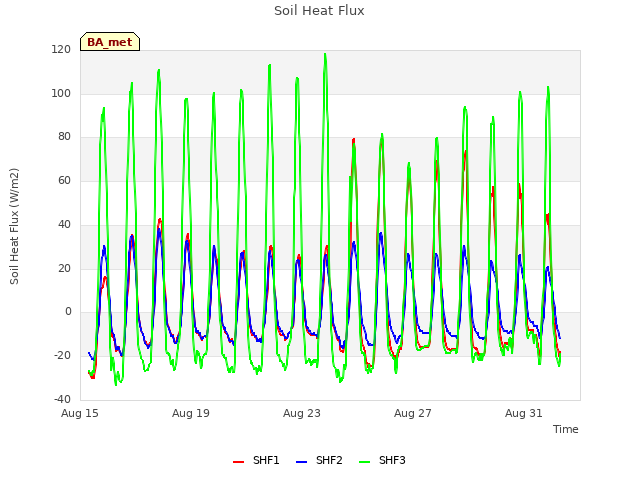Click the Soil Heat Flux chart title
Screen dimensions: 640x480
(x=319, y=11)
